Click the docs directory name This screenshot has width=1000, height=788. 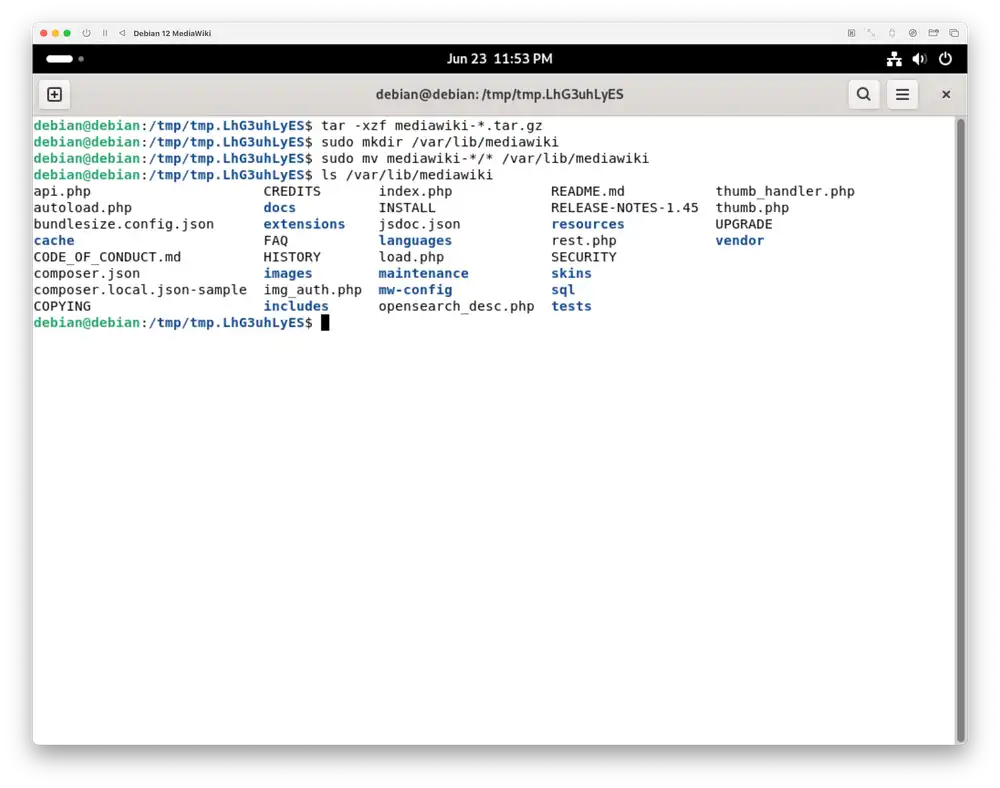click(280, 208)
